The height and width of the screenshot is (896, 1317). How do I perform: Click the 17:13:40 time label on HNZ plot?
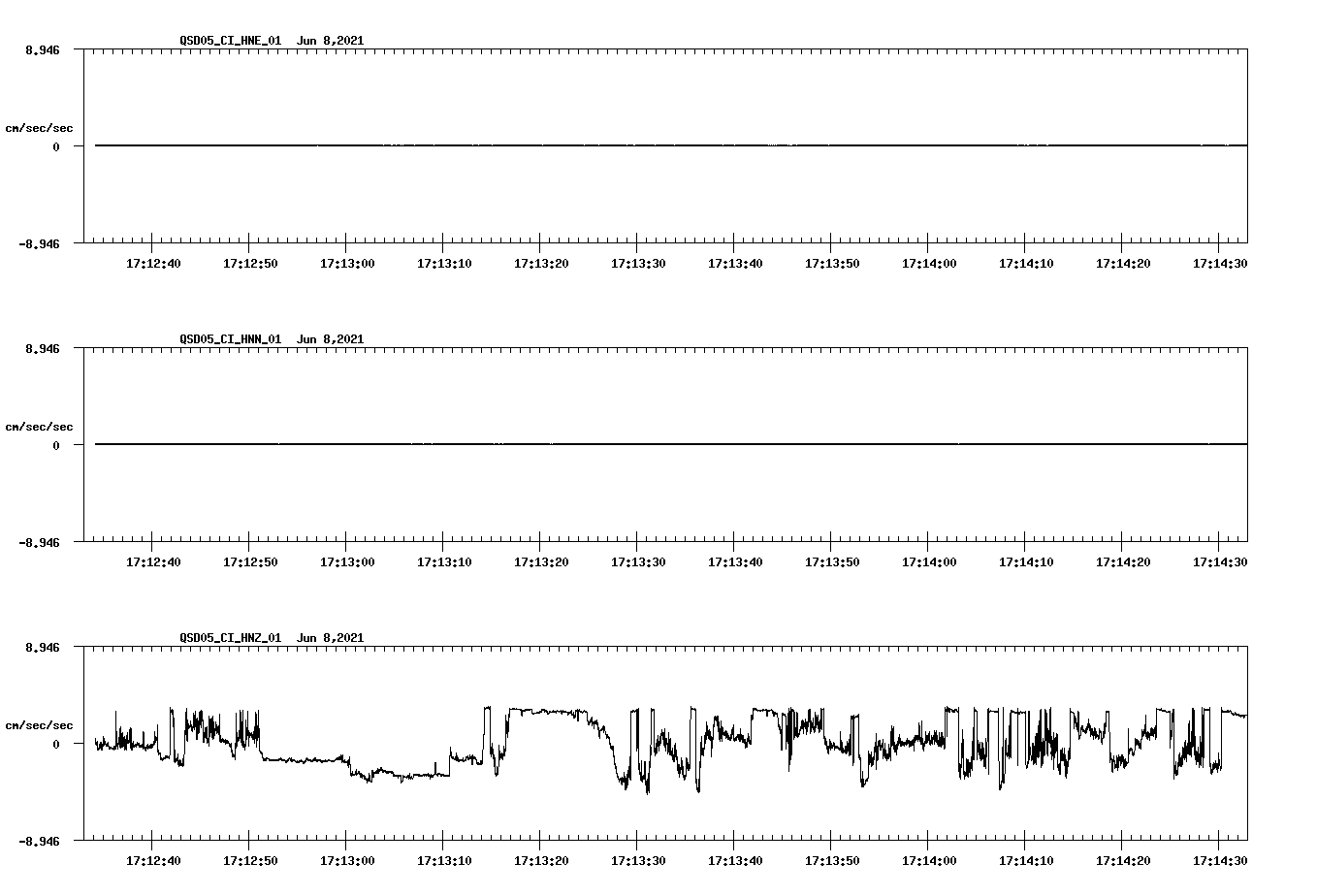point(735,861)
